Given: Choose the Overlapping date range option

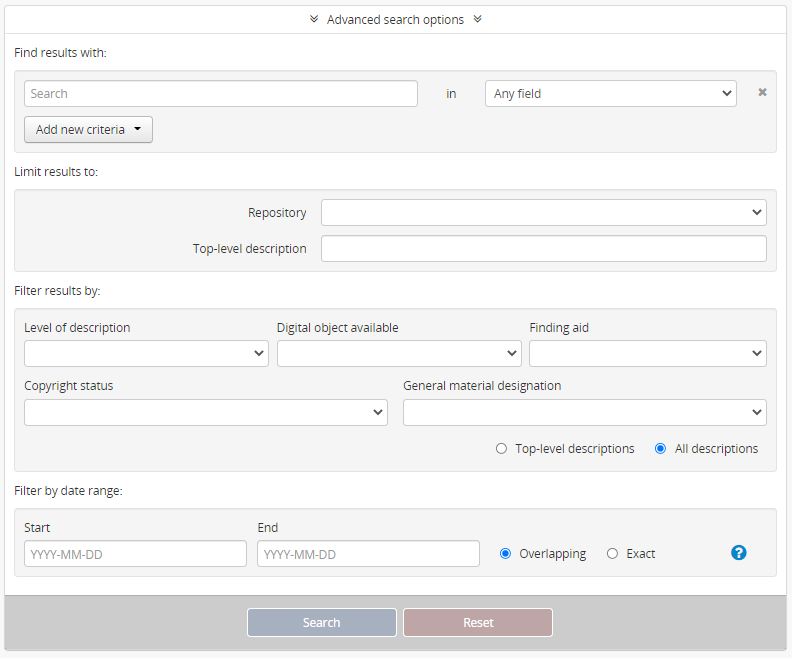Looking at the screenshot, I should pyautogui.click(x=505, y=554).
